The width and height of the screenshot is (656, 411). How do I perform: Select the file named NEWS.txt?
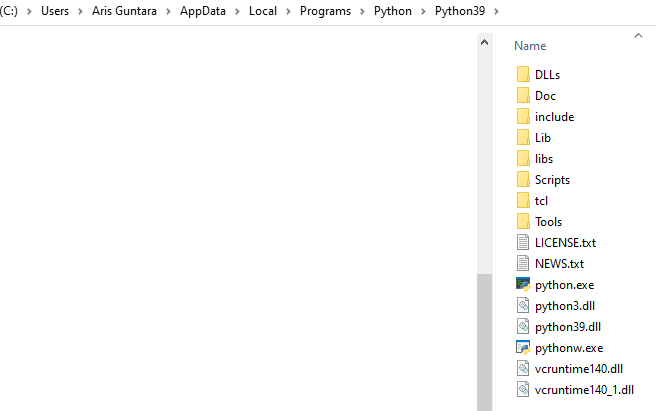pyautogui.click(x=559, y=264)
